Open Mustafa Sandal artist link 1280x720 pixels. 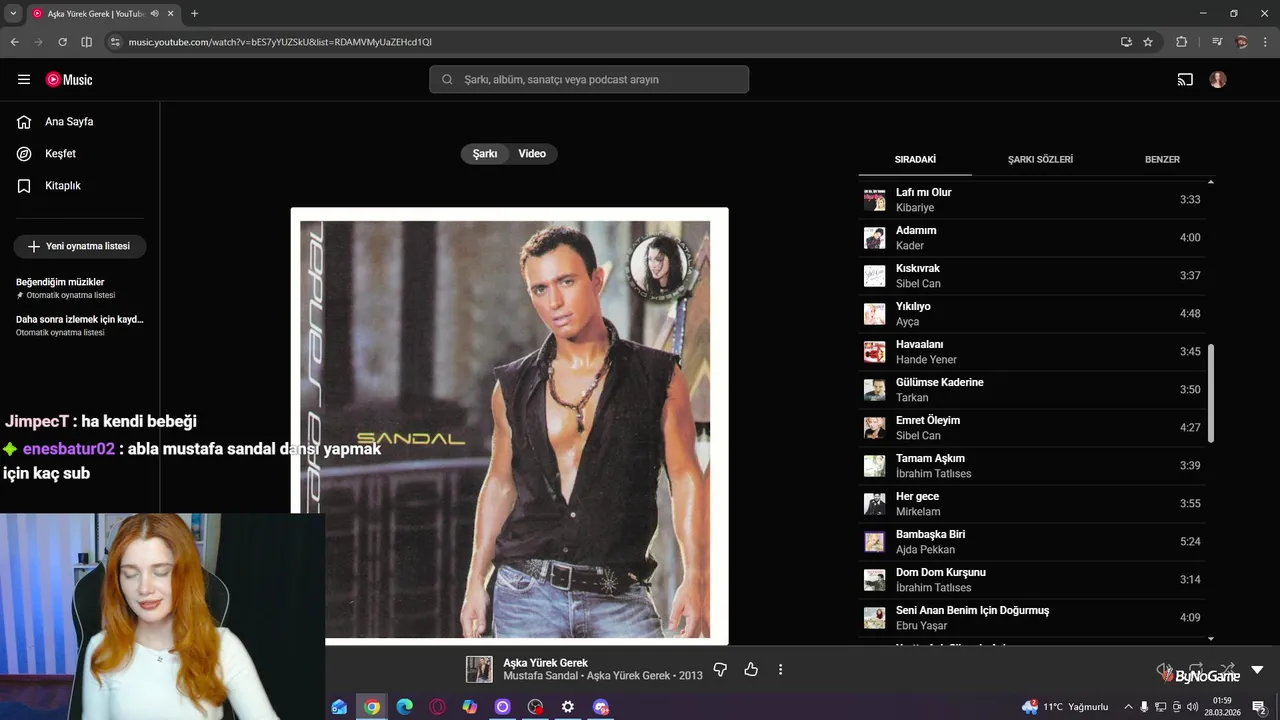pos(540,676)
